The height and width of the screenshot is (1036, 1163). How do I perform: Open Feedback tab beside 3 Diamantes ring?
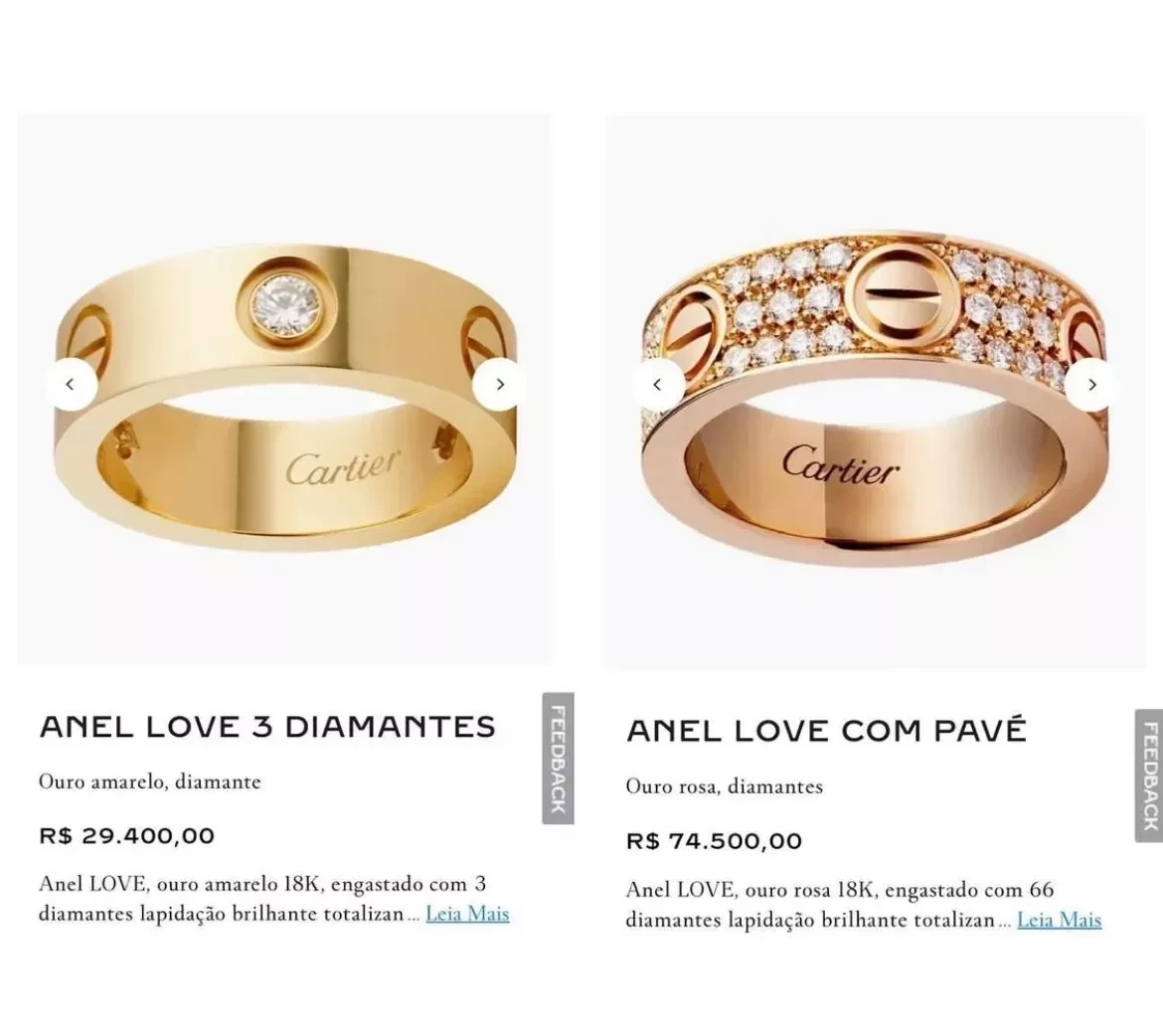pos(558,758)
